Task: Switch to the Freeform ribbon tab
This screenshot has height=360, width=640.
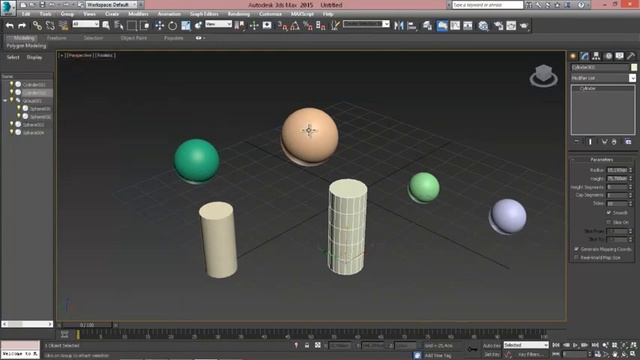Action: pyautogui.click(x=57, y=38)
